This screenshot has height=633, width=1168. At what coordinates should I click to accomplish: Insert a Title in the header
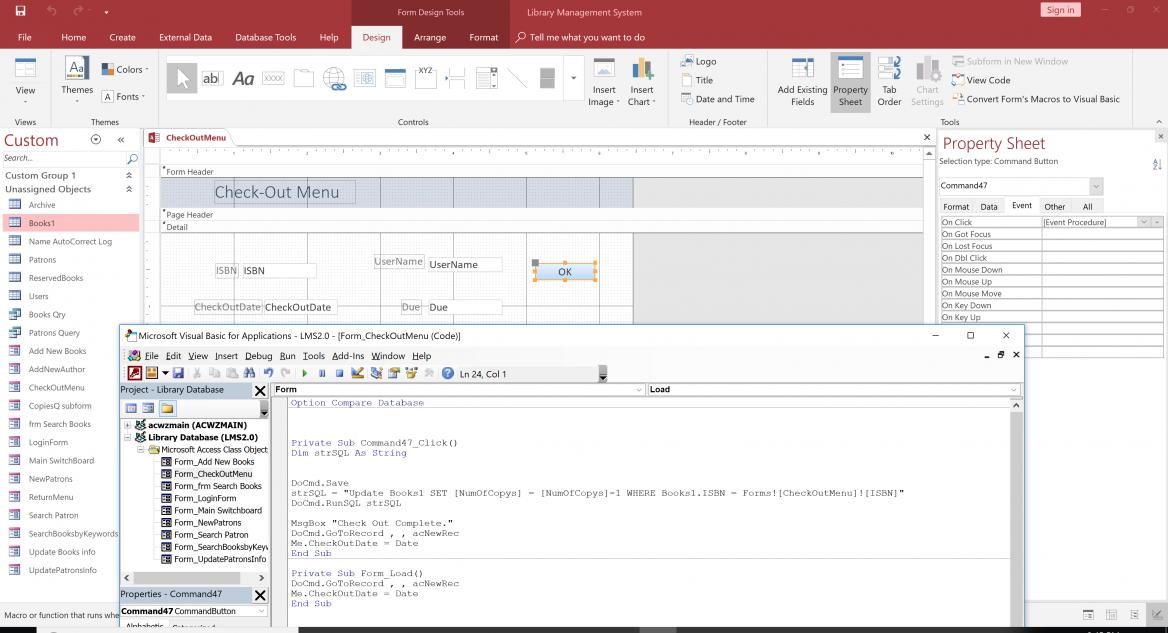697,80
